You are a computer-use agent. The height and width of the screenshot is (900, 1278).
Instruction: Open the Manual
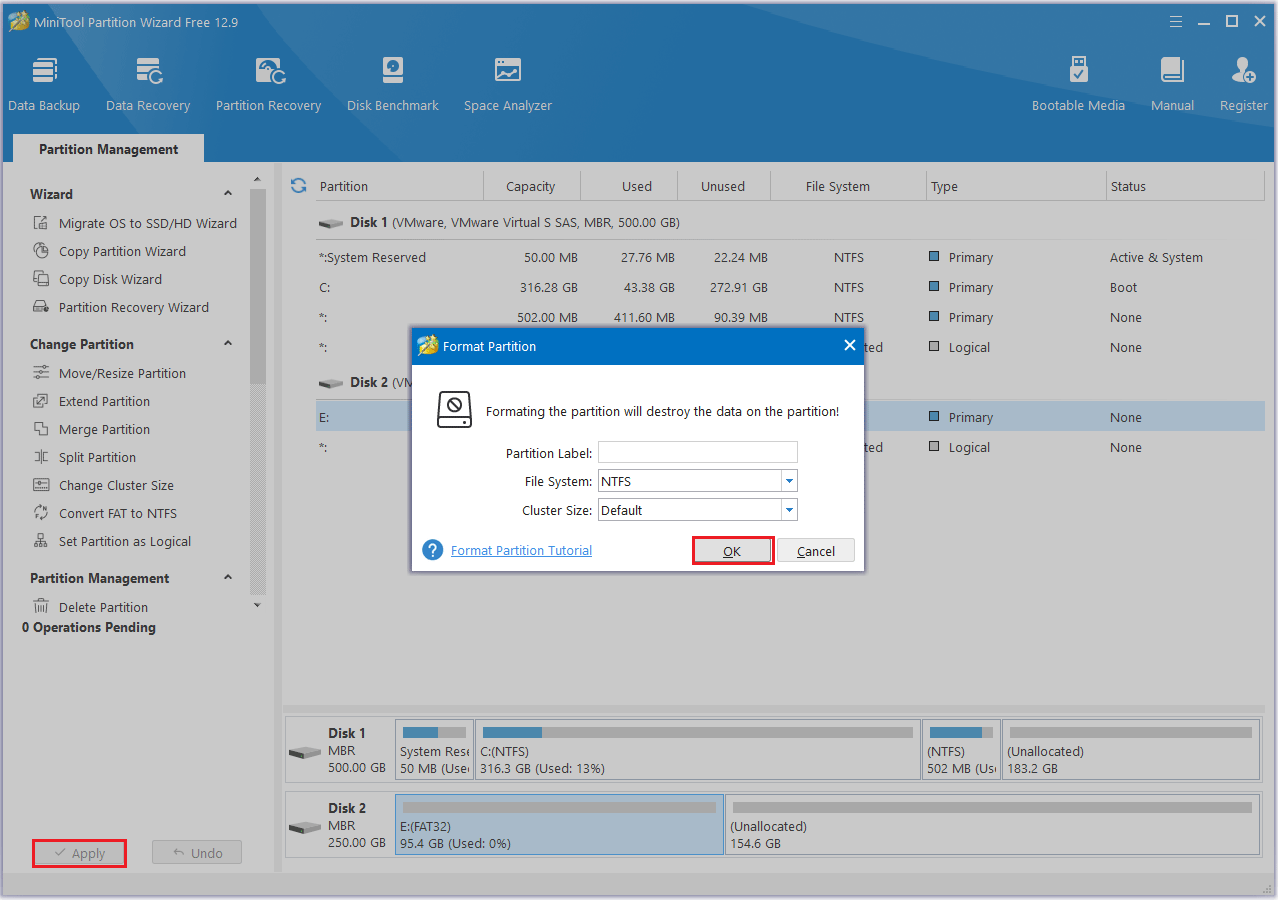click(x=1172, y=85)
